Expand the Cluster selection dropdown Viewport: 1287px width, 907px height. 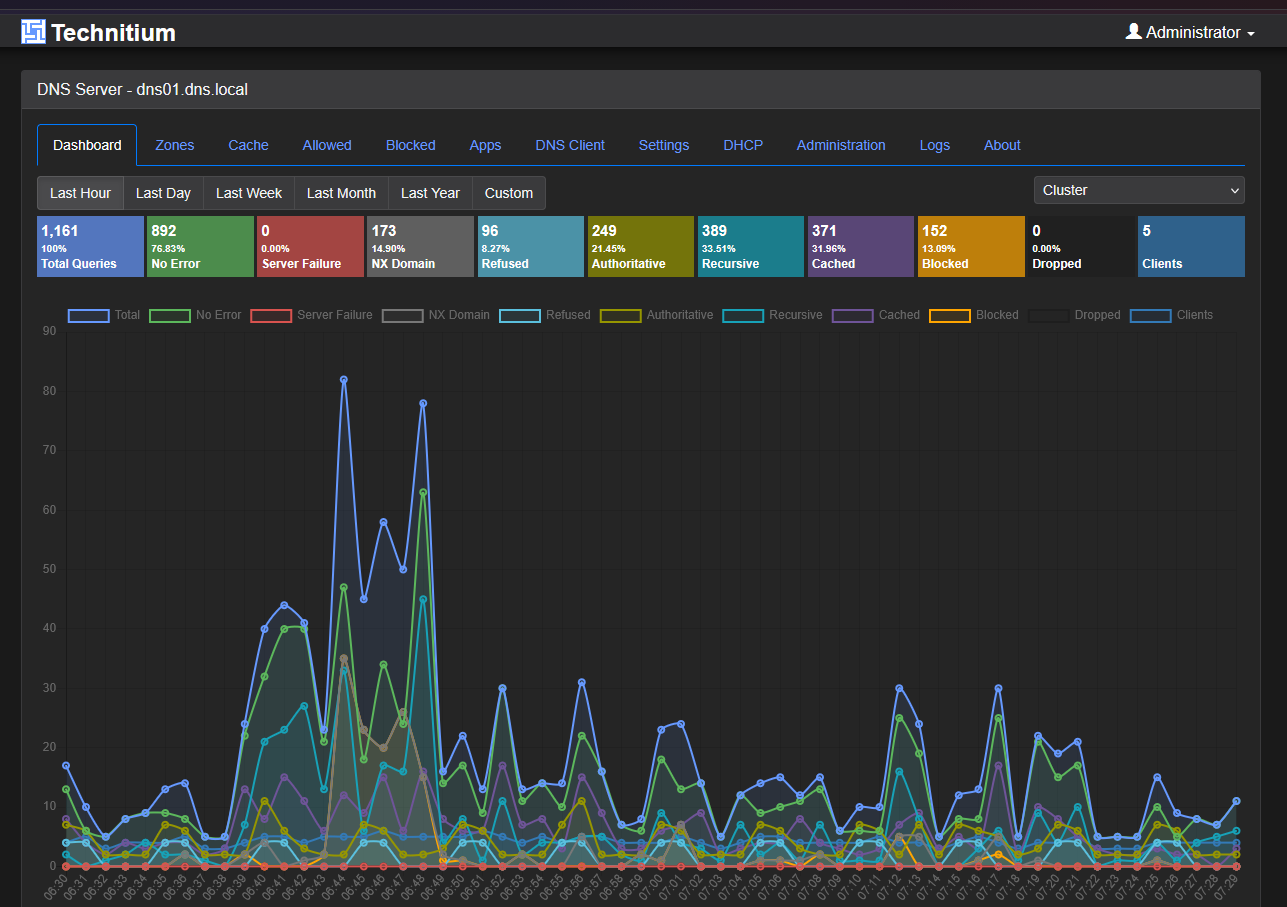tap(1139, 190)
